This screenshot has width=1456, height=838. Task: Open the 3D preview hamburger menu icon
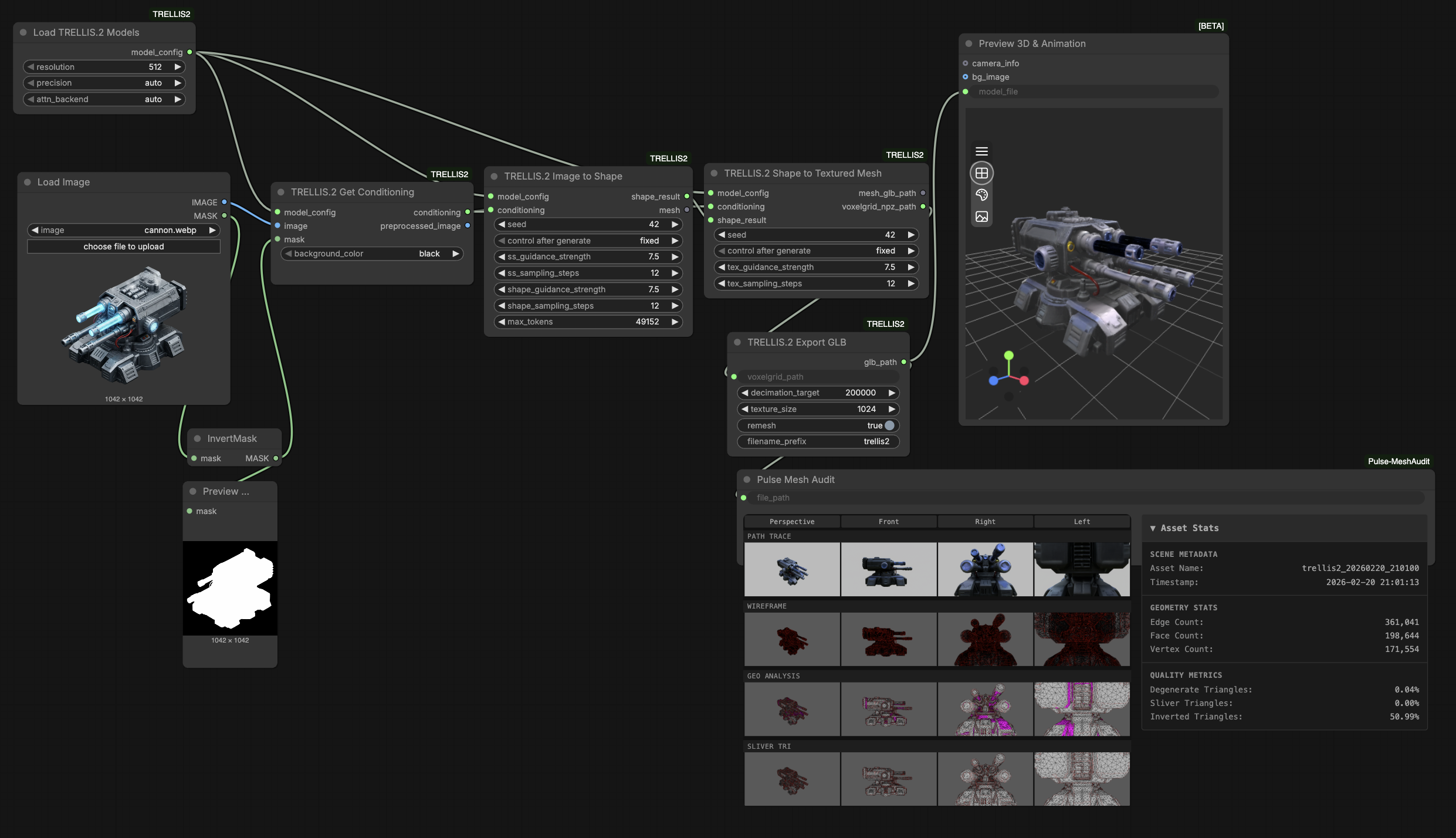(981, 151)
